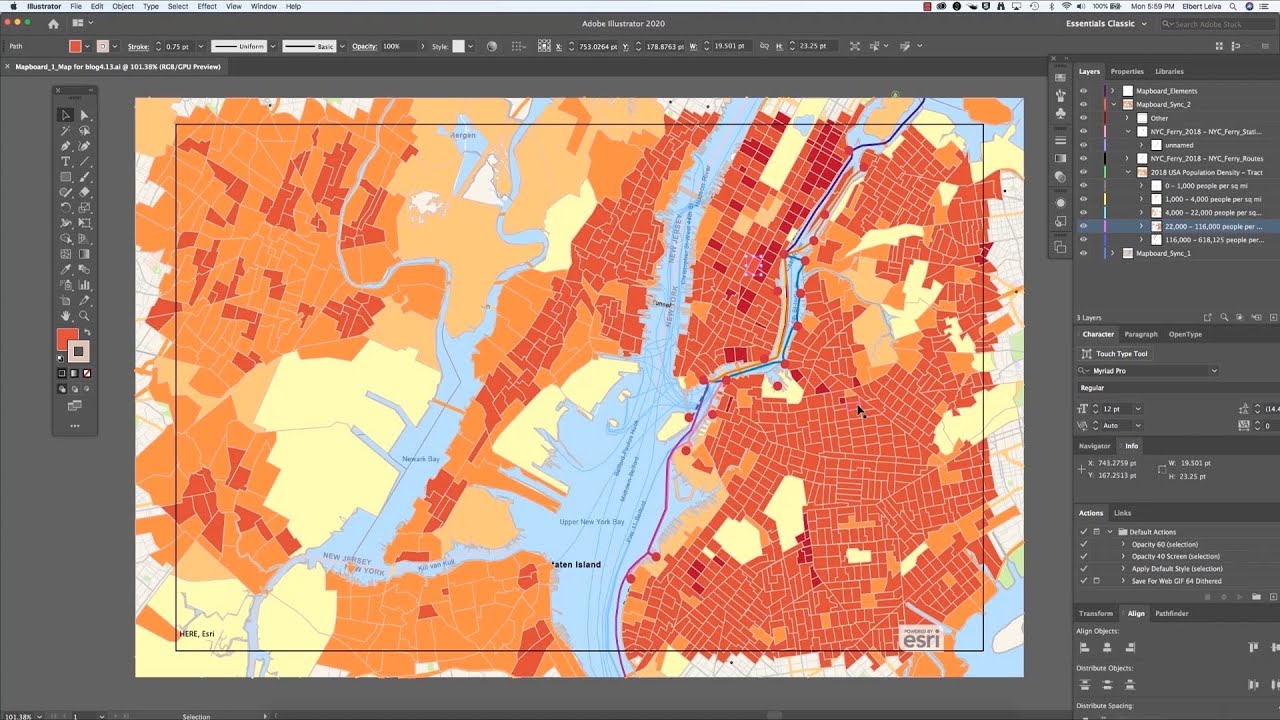Open the Essentials Classic workspace switcher

point(1106,23)
